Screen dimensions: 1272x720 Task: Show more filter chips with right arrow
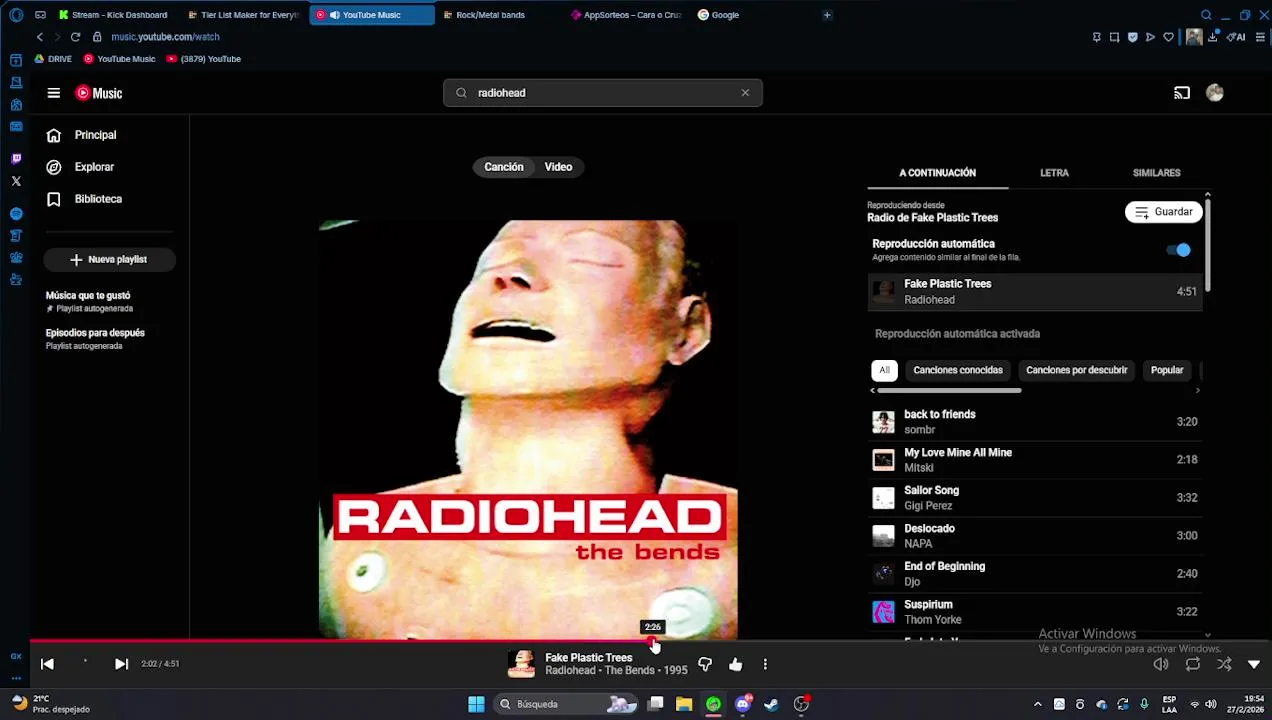(x=1197, y=390)
